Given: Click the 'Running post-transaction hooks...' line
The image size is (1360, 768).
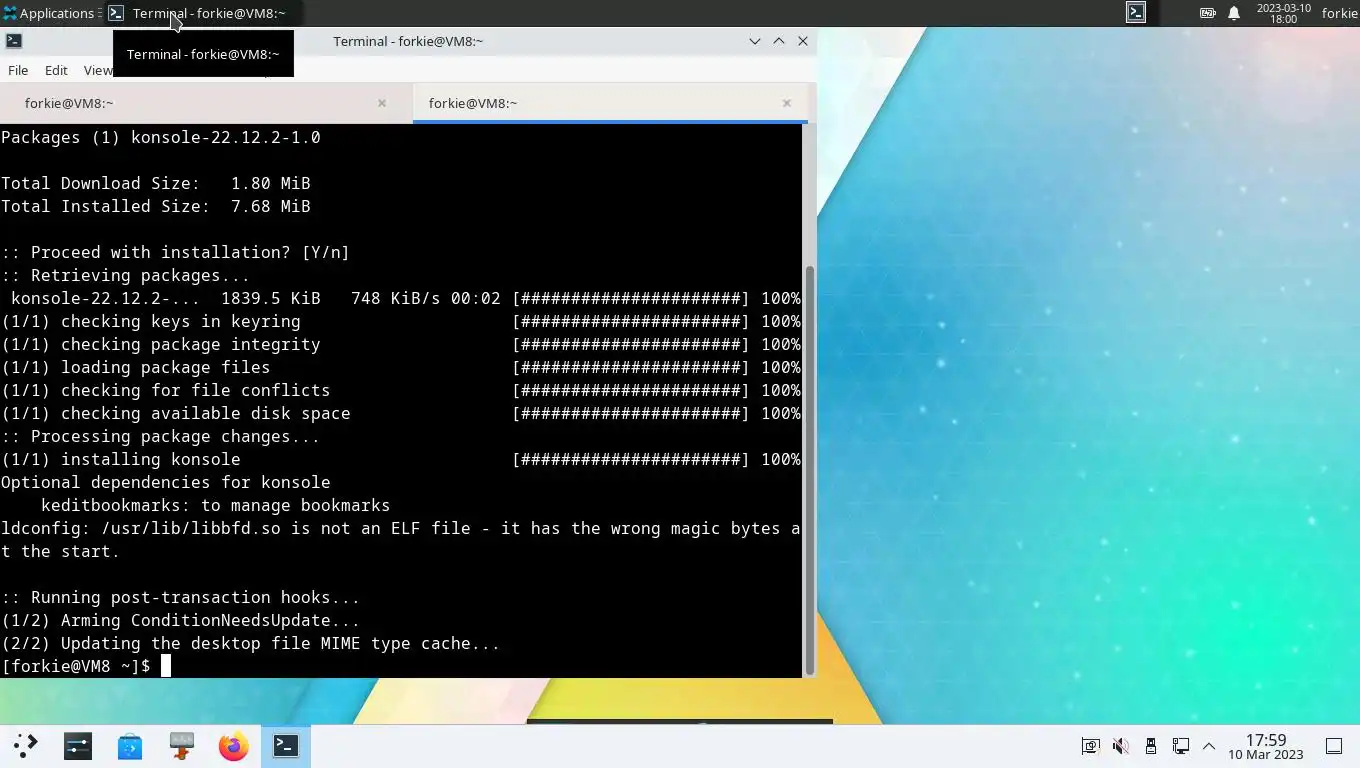Looking at the screenshot, I should [x=181, y=597].
